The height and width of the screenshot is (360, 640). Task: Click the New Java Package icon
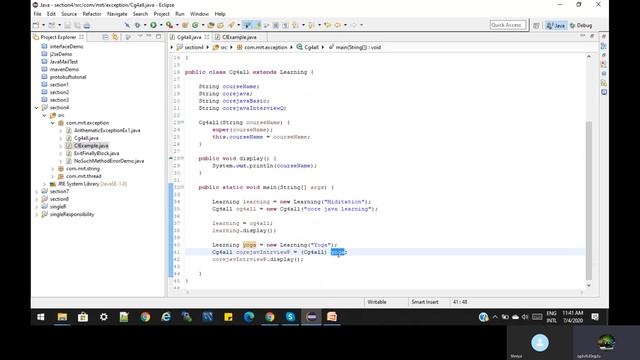coord(185,25)
